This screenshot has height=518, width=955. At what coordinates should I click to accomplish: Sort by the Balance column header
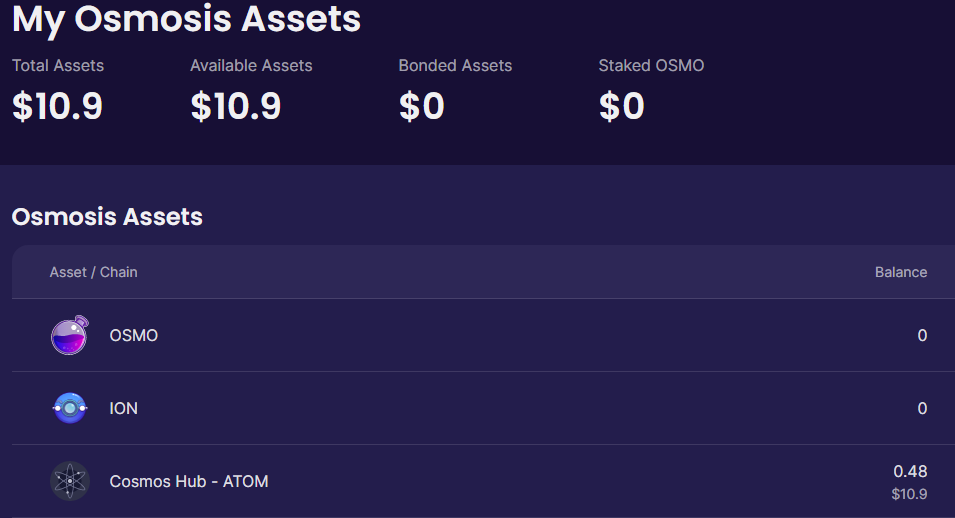point(901,272)
